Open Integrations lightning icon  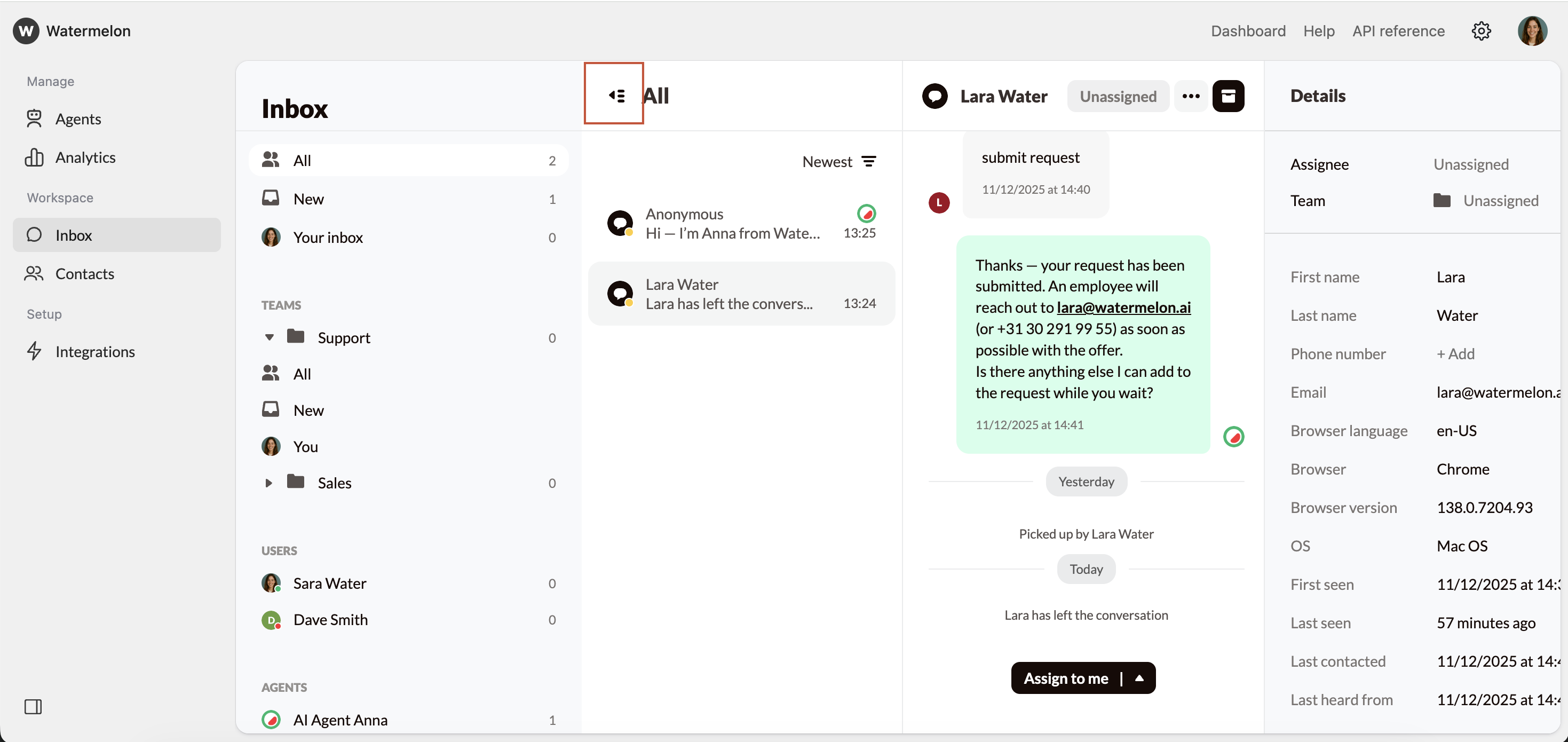point(34,351)
